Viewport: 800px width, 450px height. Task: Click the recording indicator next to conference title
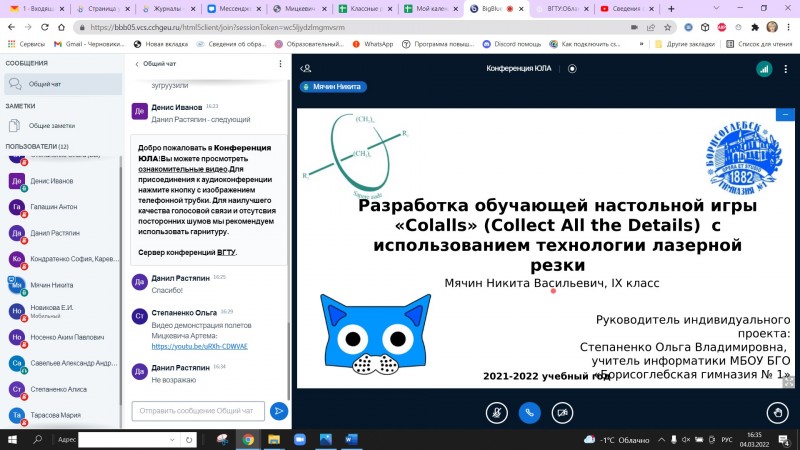coord(572,68)
